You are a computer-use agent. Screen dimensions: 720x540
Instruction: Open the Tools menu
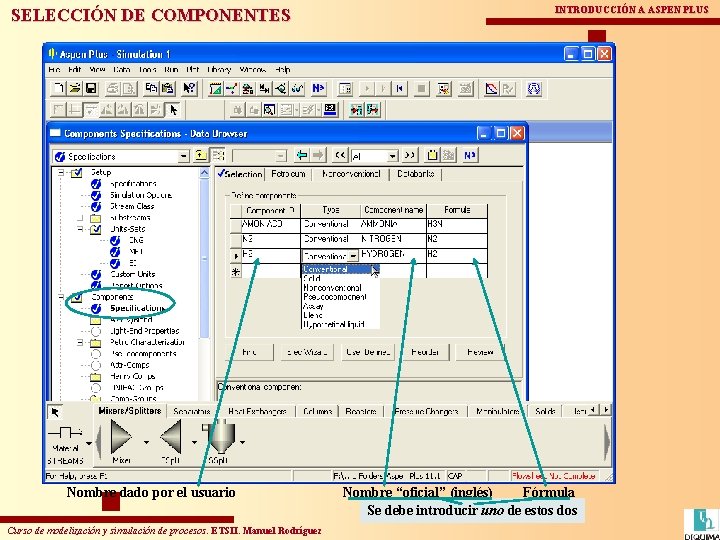(x=147, y=70)
